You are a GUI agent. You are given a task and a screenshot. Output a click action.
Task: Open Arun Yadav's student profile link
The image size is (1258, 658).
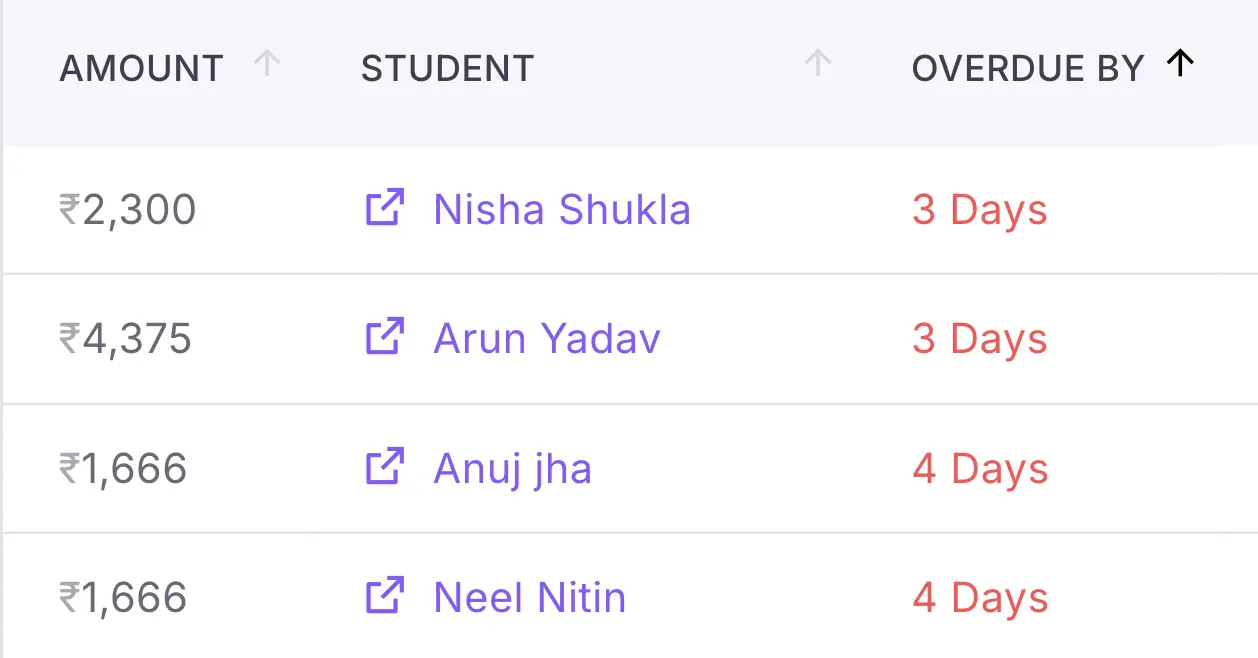point(546,339)
